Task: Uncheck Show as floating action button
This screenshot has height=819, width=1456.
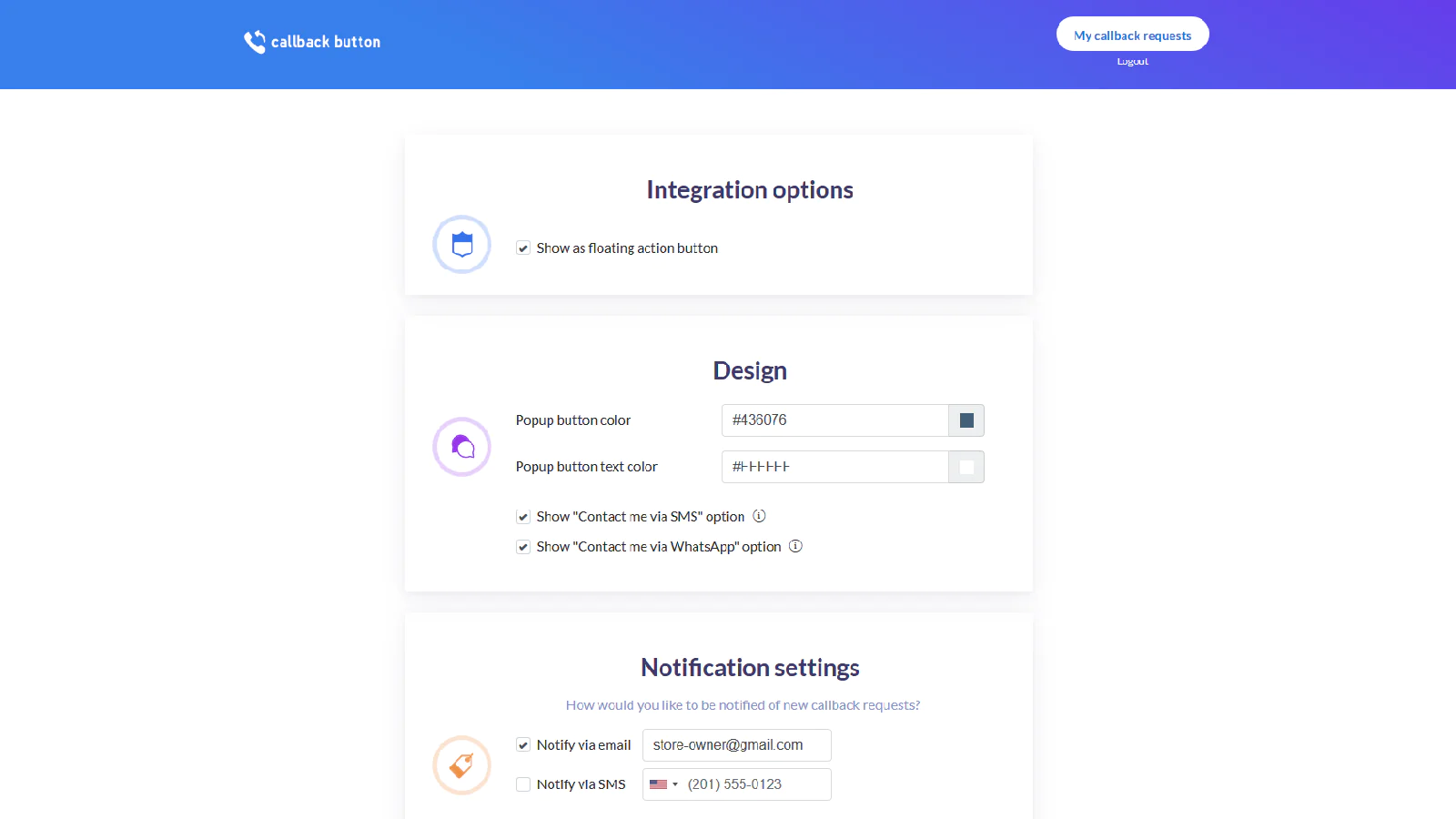Action: (x=523, y=248)
